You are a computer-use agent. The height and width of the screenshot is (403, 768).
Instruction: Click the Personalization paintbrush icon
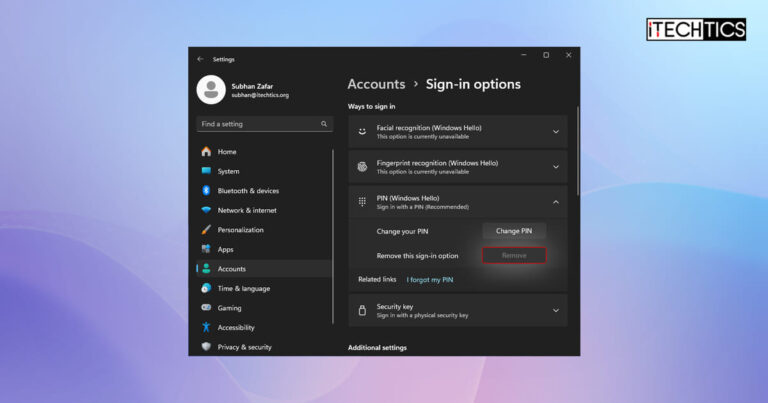[206, 230]
